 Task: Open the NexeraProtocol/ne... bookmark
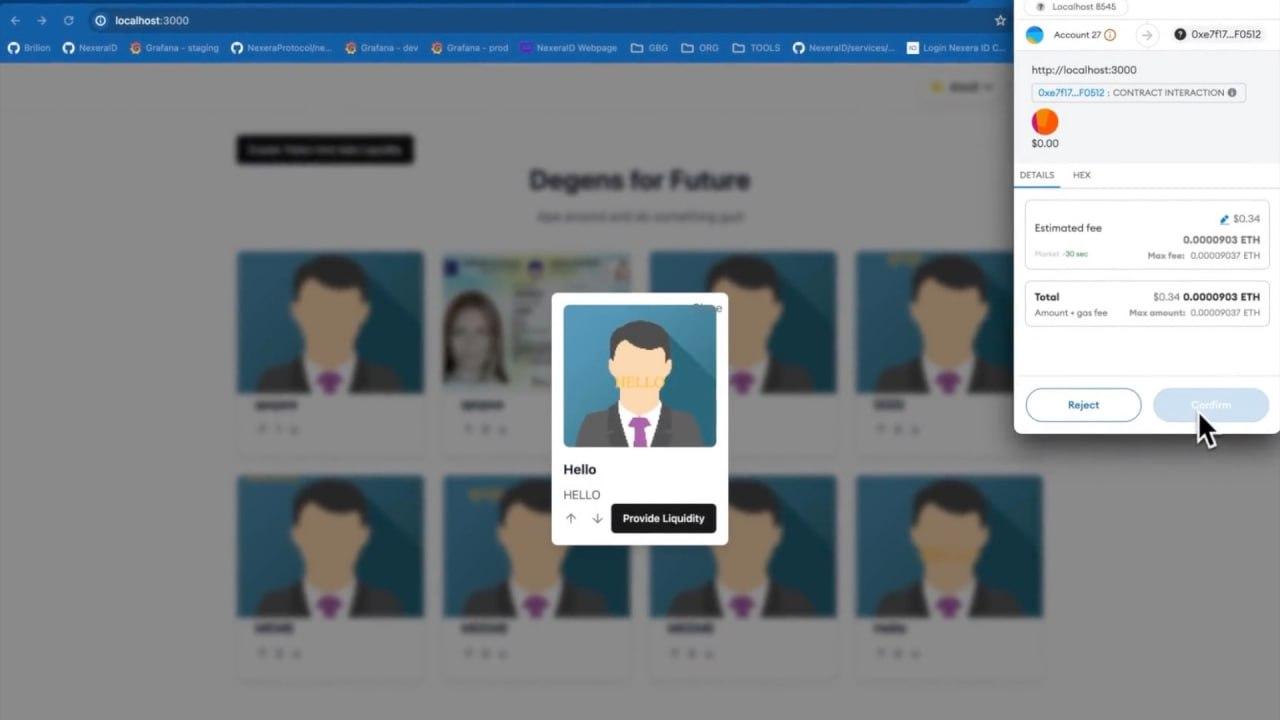[281, 47]
